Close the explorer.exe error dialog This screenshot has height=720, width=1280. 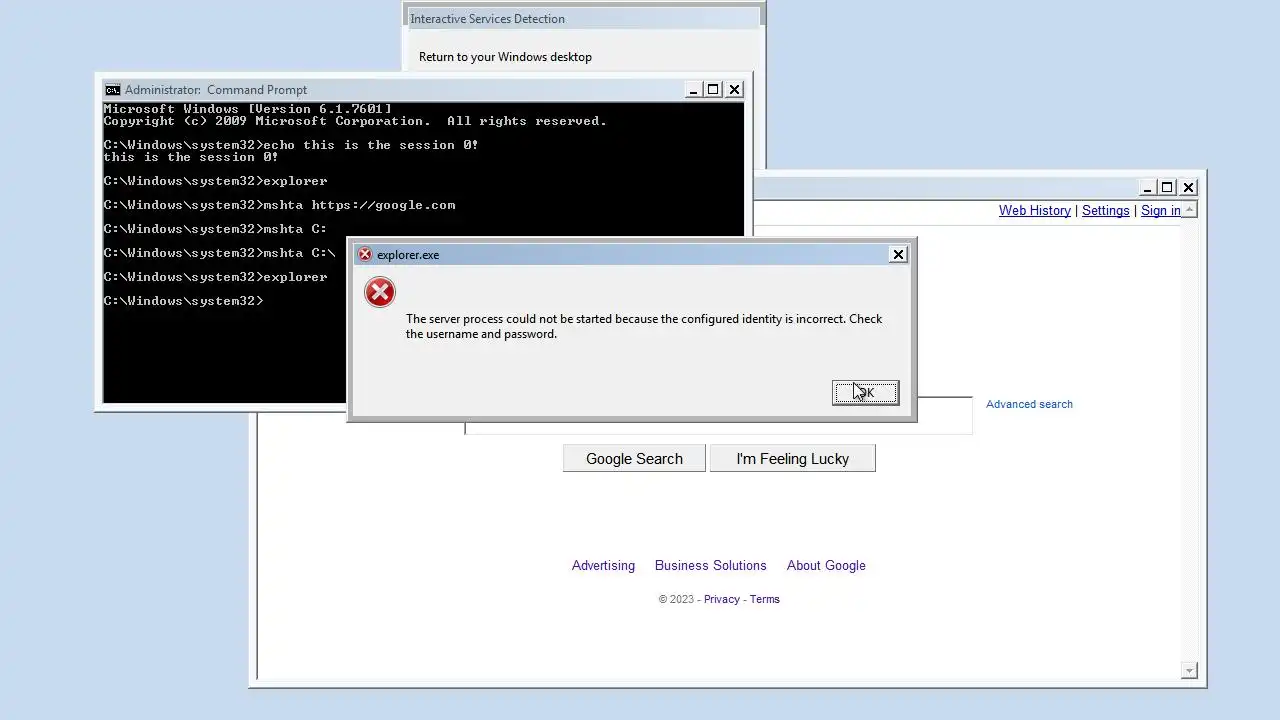click(x=898, y=255)
